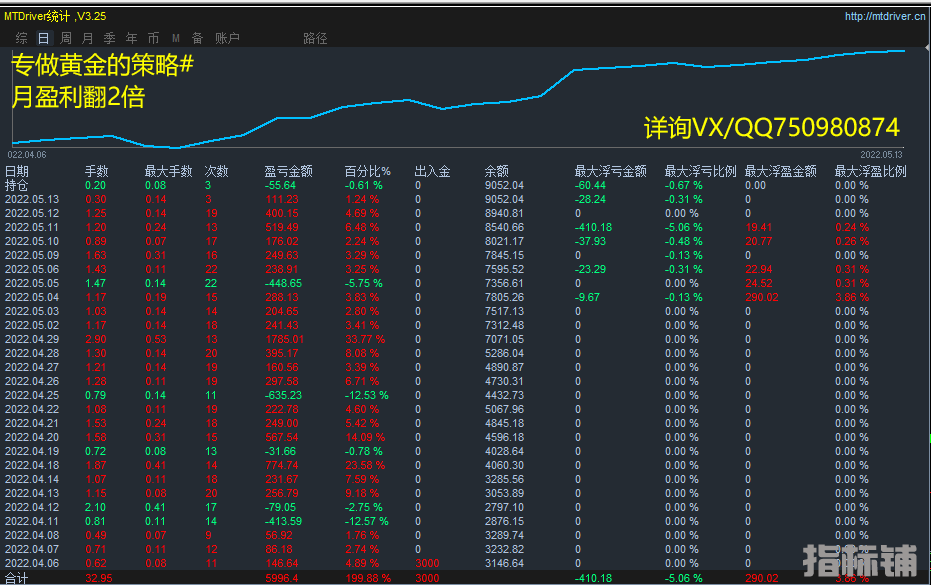Click the 最大浮盈比例 column header
The width and height of the screenshot is (931, 585).
tap(870, 172)
